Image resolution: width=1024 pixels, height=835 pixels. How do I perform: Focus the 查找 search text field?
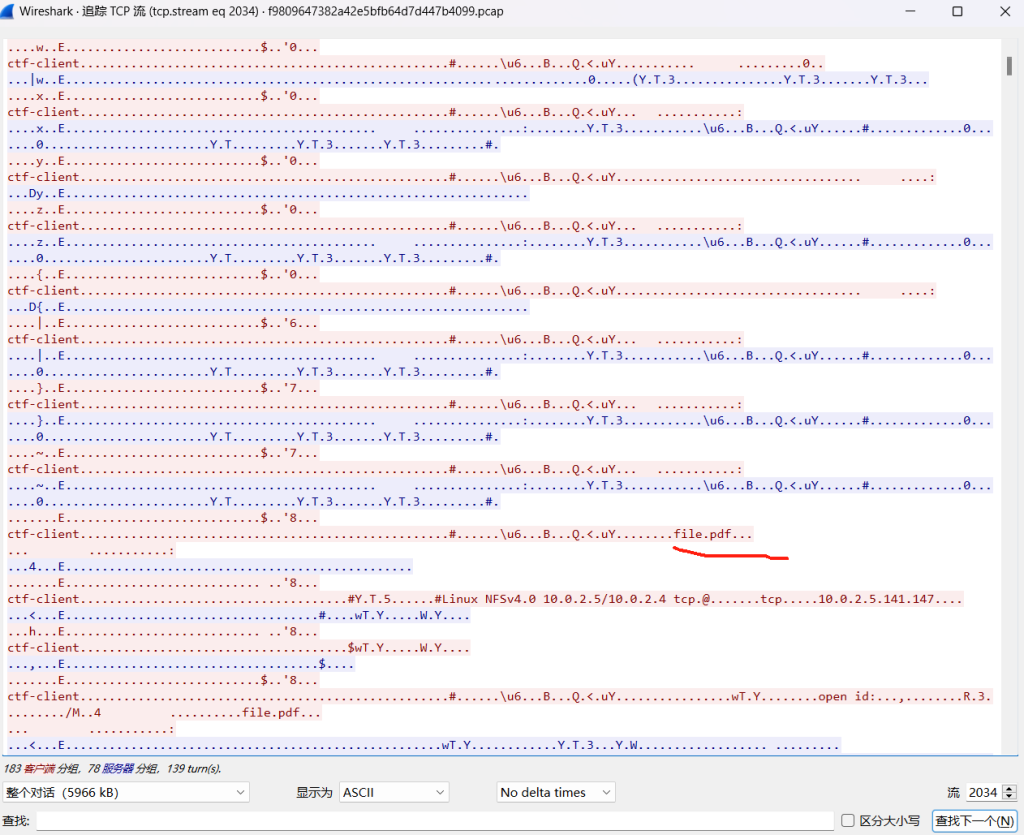pyautogui.click(x=435, y=820)
